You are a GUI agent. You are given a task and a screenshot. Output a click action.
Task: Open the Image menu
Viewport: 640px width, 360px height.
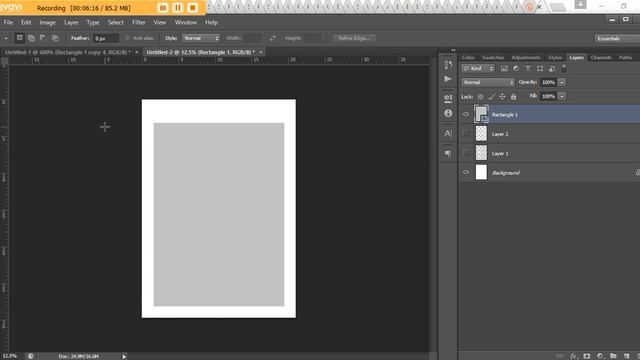click(x=47, y=22)
